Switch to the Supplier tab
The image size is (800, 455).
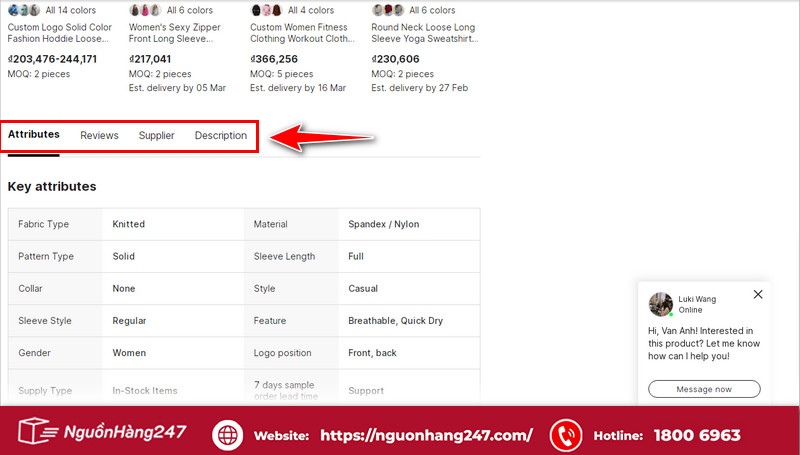[156, 135]
